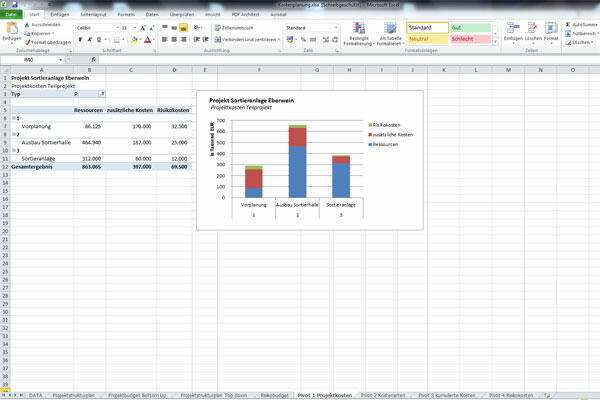600x400 pixels.
Task: Apply the green Gut cell style
Action: point(472,26)
